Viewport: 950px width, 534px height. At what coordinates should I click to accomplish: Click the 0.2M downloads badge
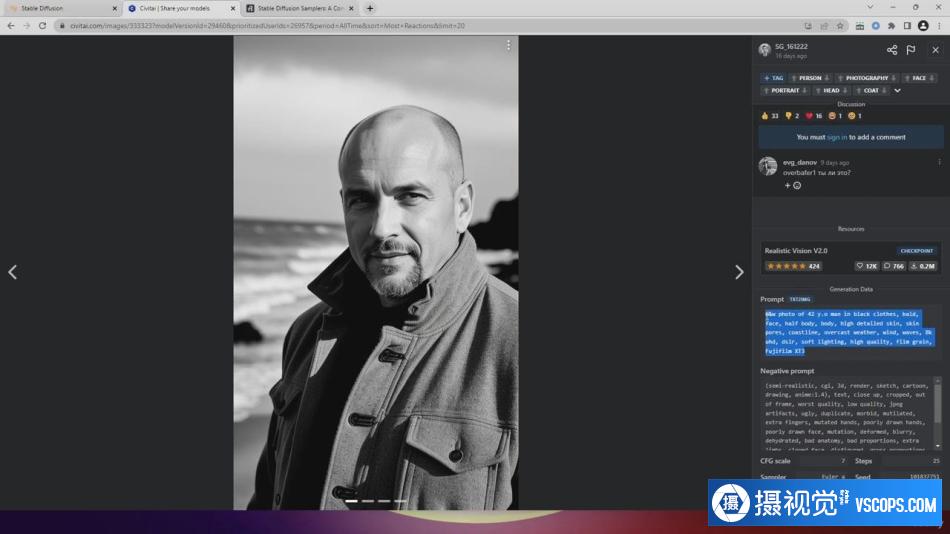923,266
